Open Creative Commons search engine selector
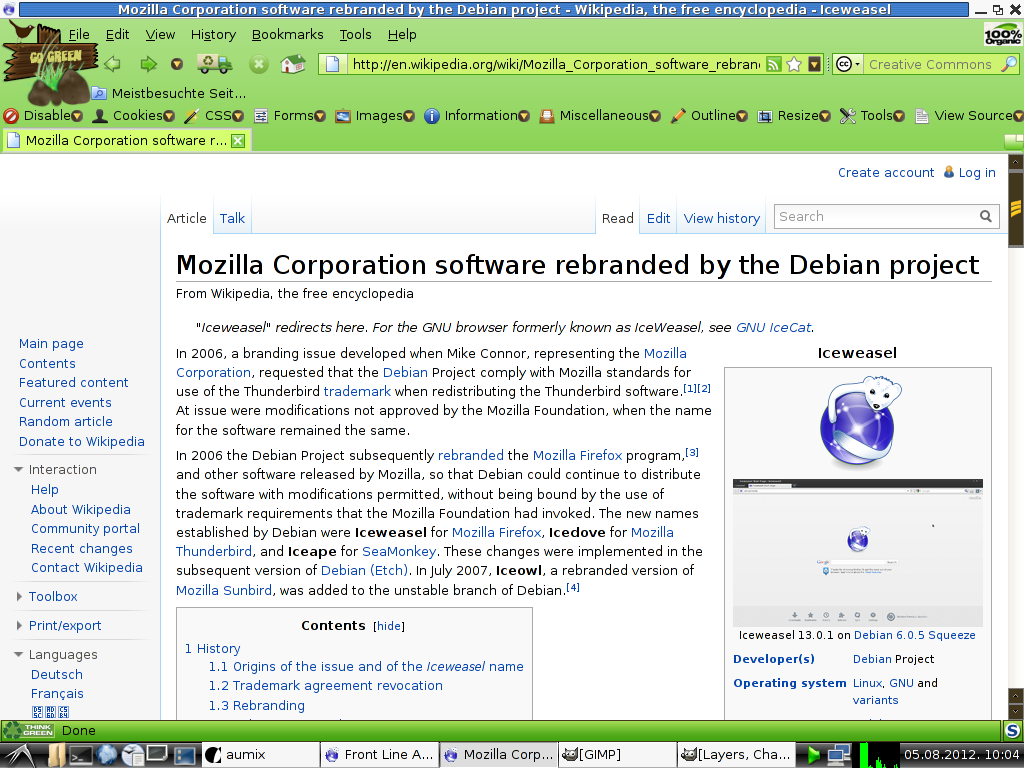The image size is (1024, 768). (848, 64)
